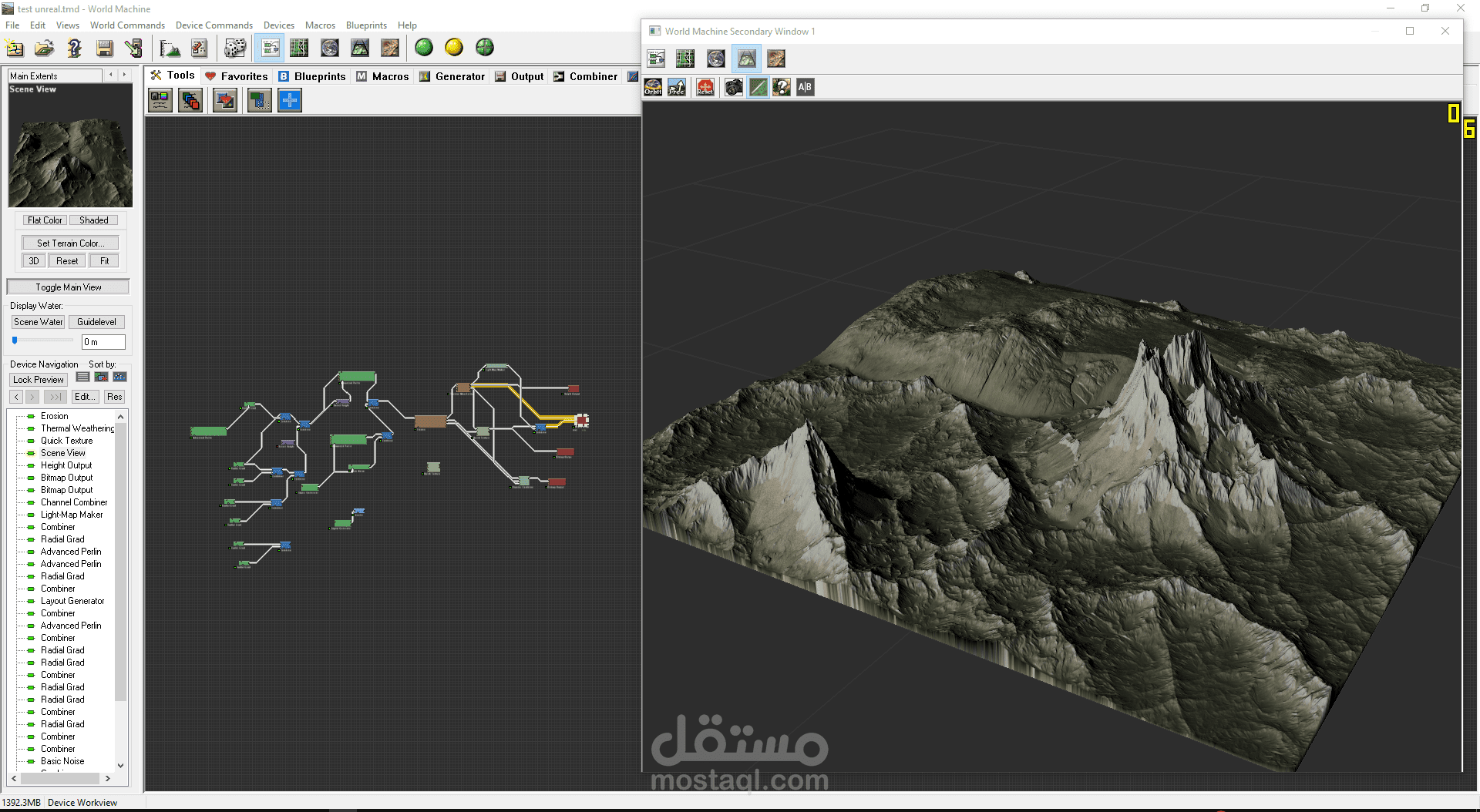The width and height of the screenshot is (1480, 812).
Task: Click the project settings checklist icon
Action: tap(199, 48)
